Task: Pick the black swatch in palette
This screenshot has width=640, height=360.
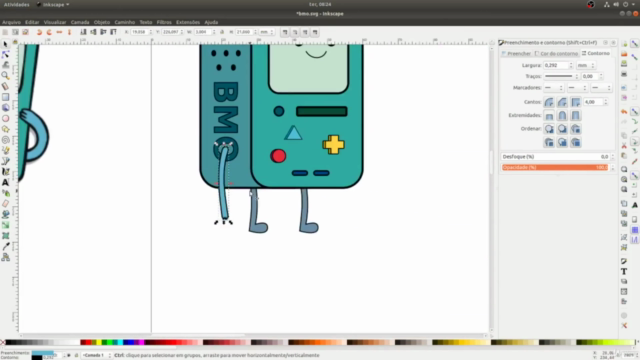Action: 8,342
